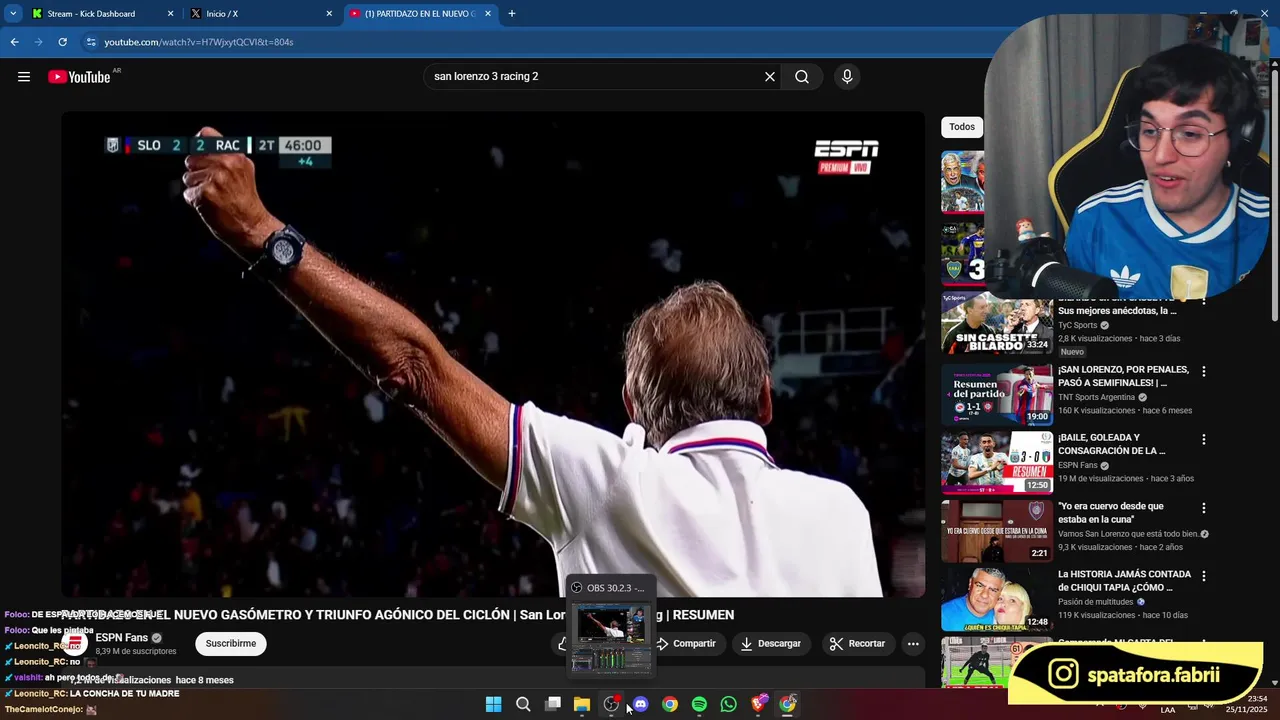Viewport: 1280px width, 720px height.
Task: Open Task View in the taskbar
Action: pyautogui.click(x=552, y=704)
